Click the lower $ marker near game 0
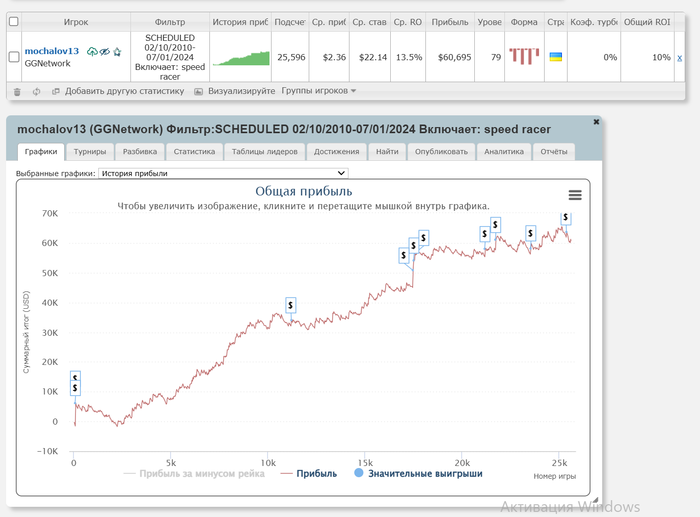 (x=75, y=388)
